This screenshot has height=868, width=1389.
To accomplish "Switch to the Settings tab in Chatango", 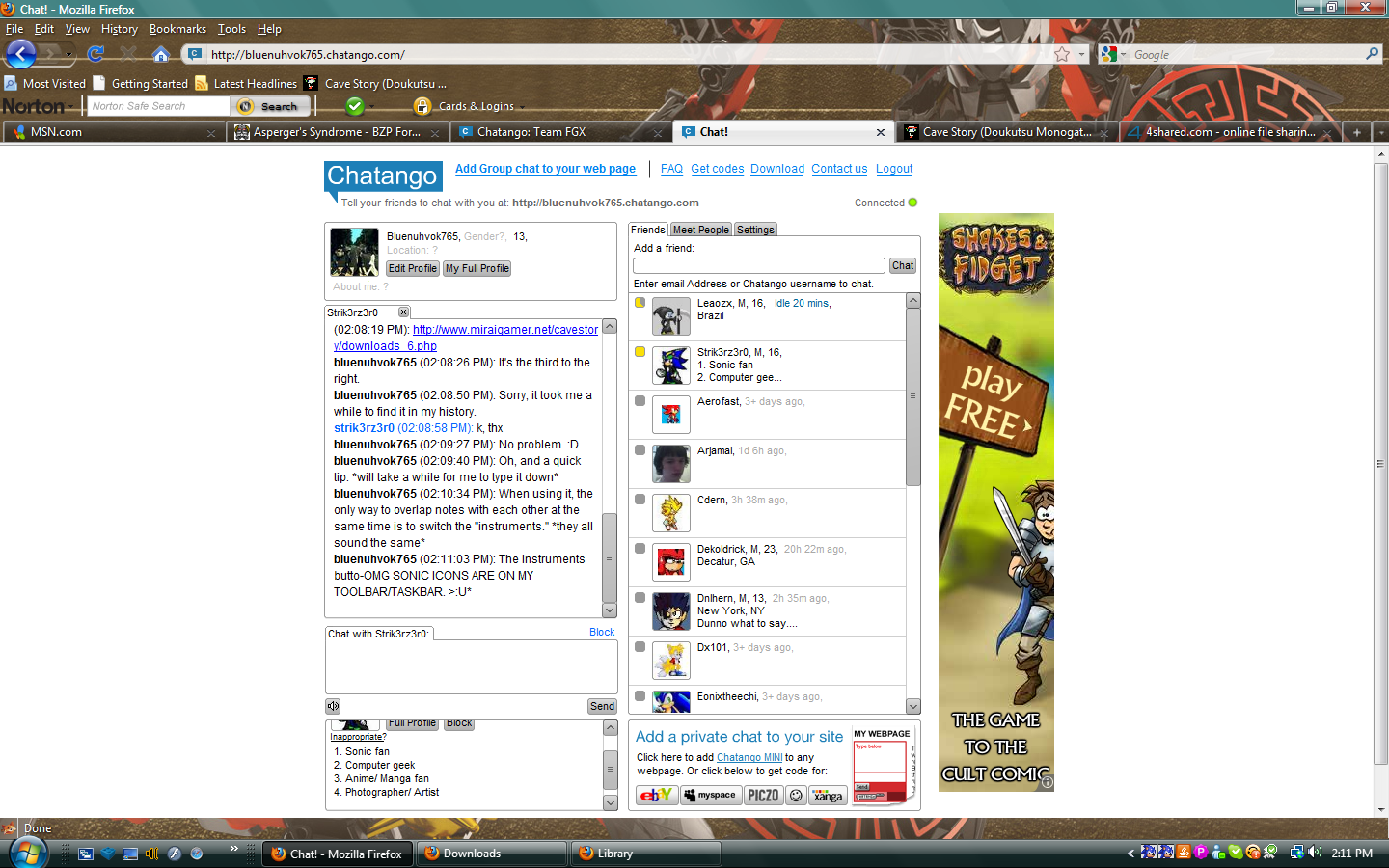I will click(x=755, y=230).
